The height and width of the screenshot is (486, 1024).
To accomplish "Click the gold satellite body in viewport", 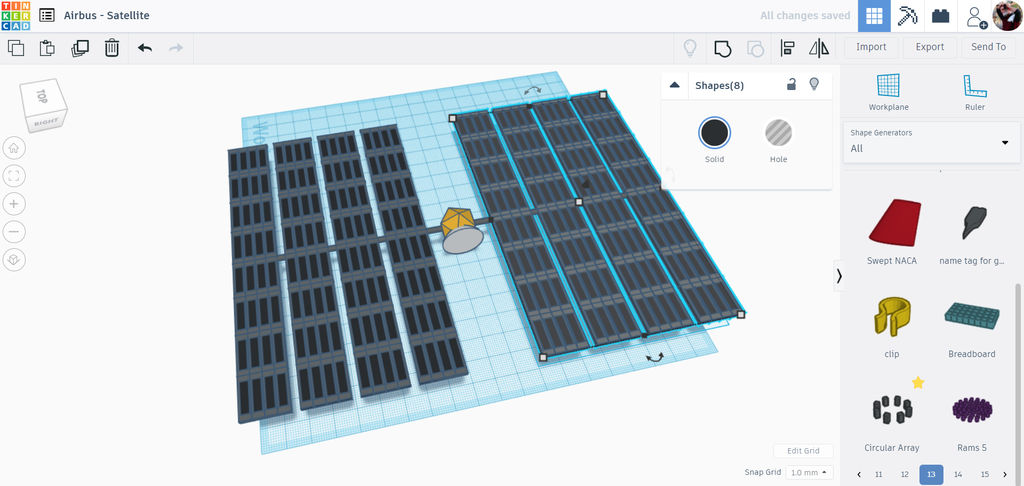I will pos(456,223).
